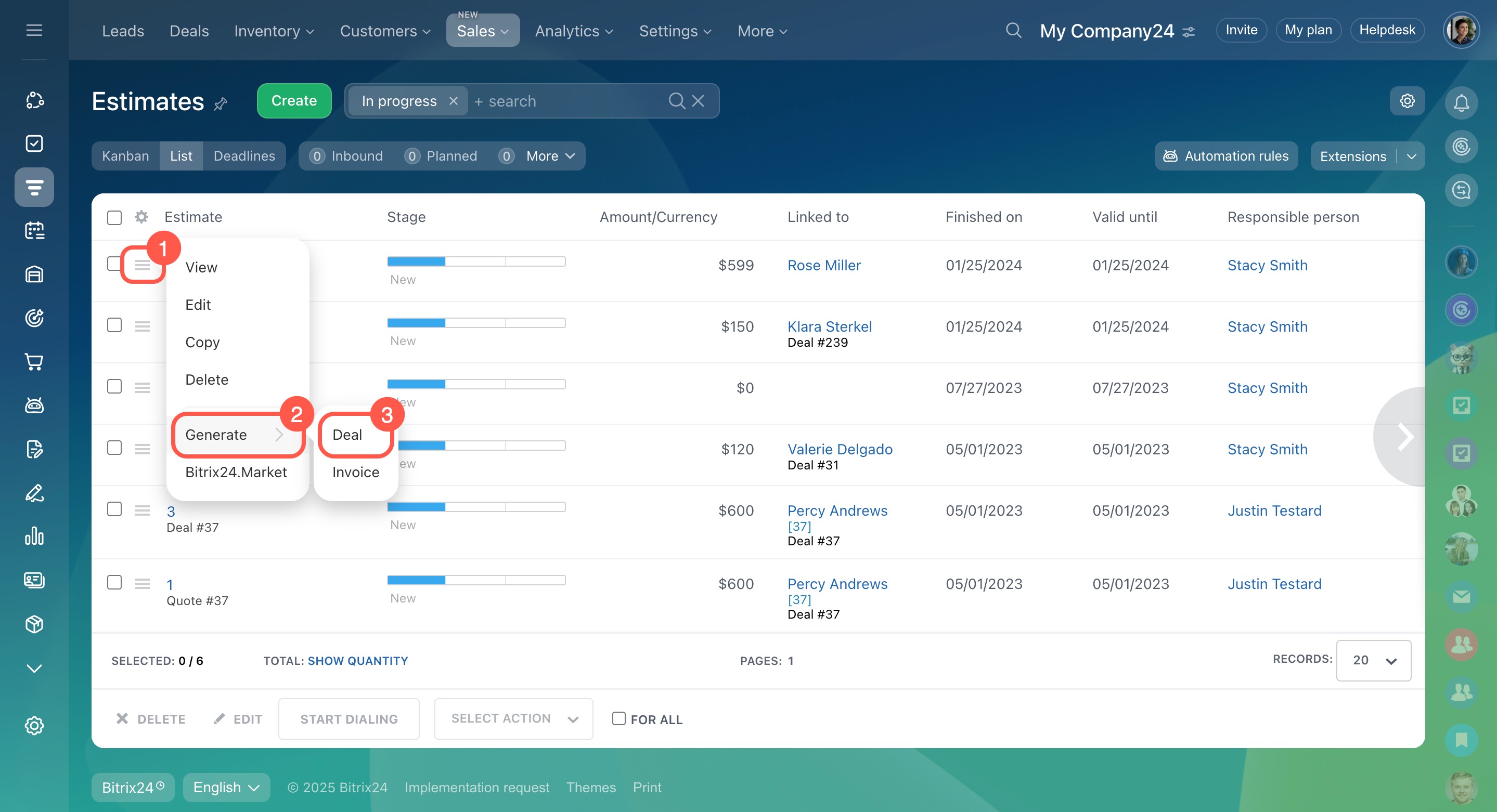Click the search magnifier in top bar
The width and height of the screenshot is (1497, 812).
click(1013, 30)
